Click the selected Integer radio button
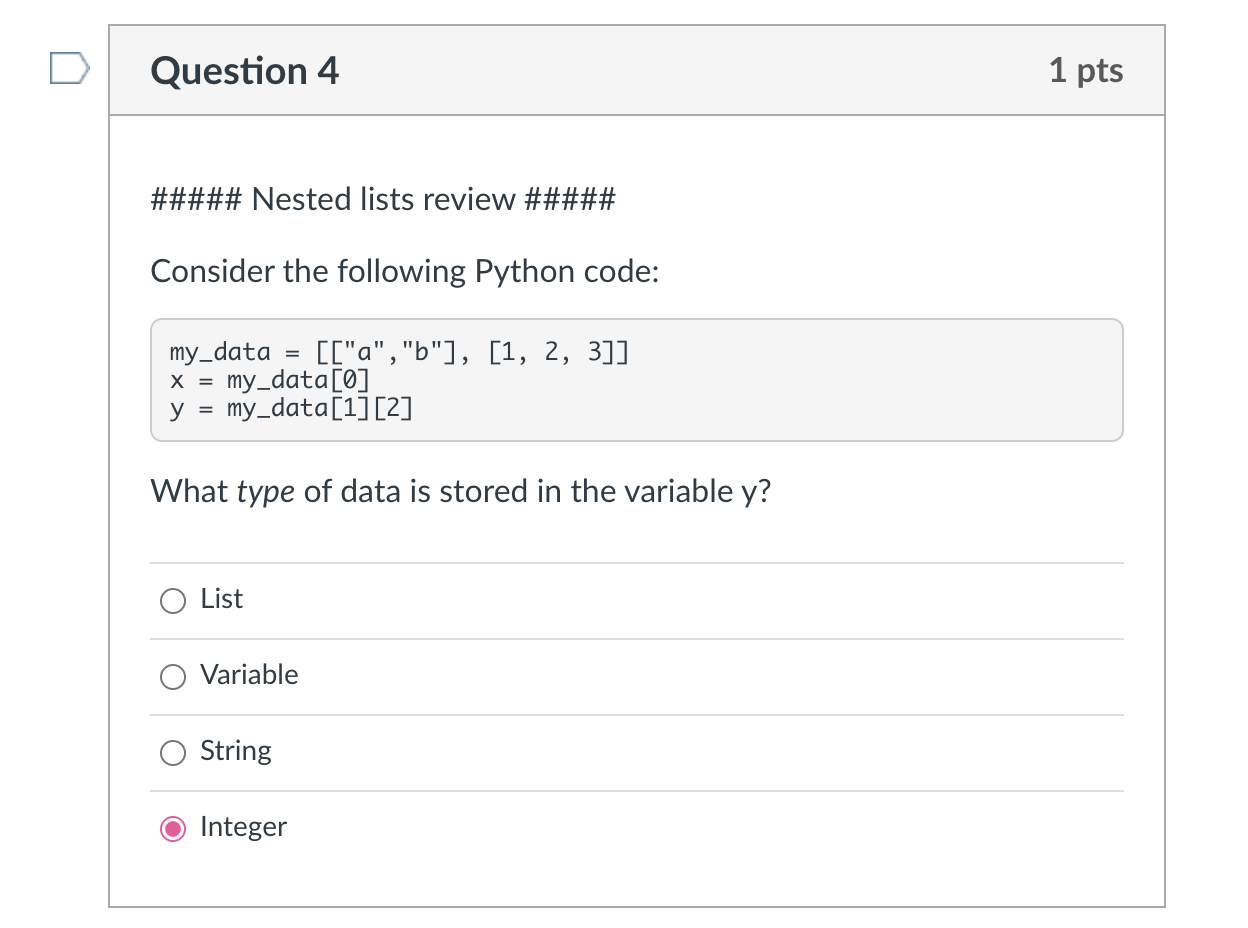This screenshot has width=1248, height=928. [x=173, y=828]
